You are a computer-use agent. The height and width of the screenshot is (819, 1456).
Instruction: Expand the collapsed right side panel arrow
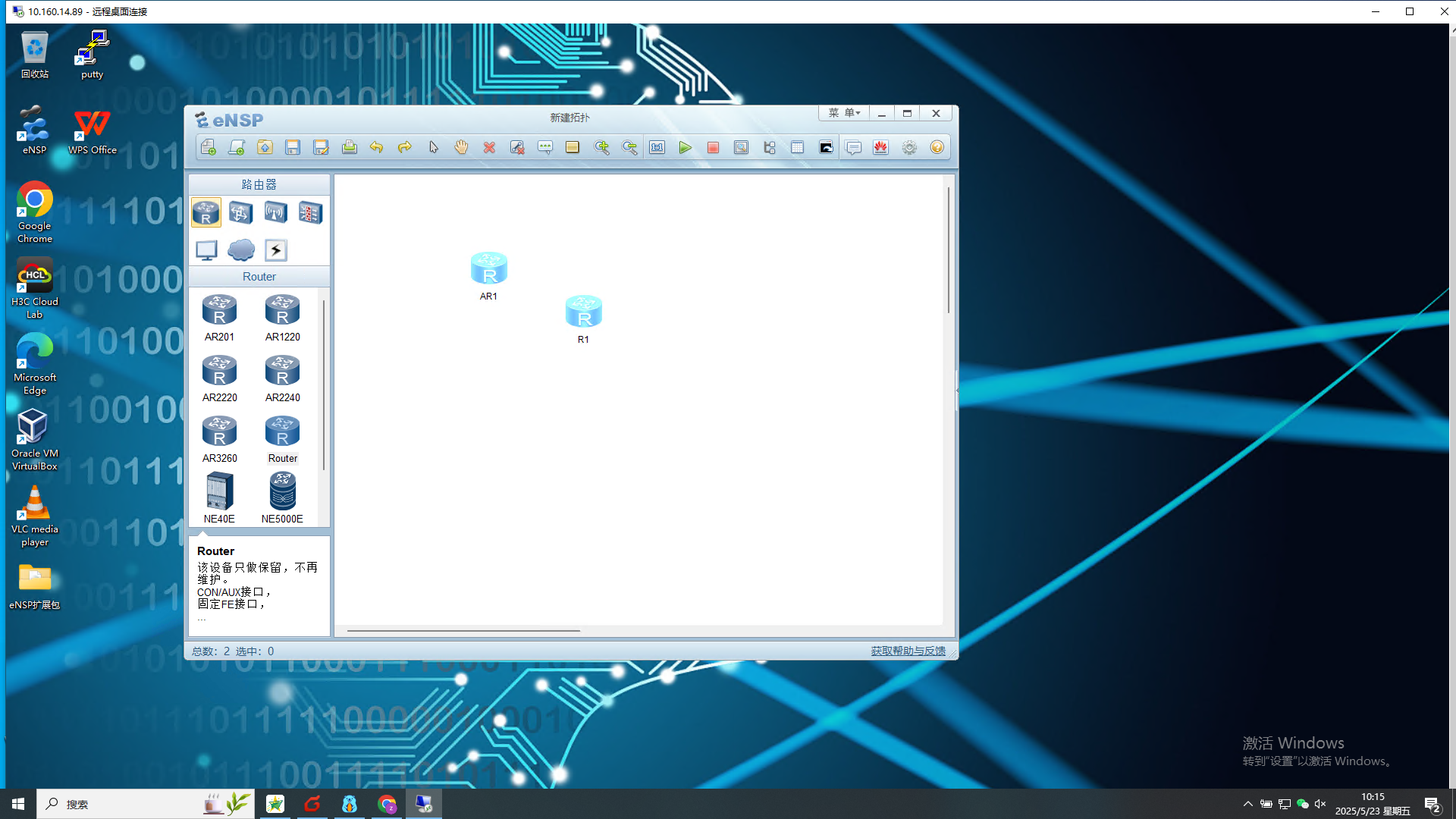click(957, 390)
